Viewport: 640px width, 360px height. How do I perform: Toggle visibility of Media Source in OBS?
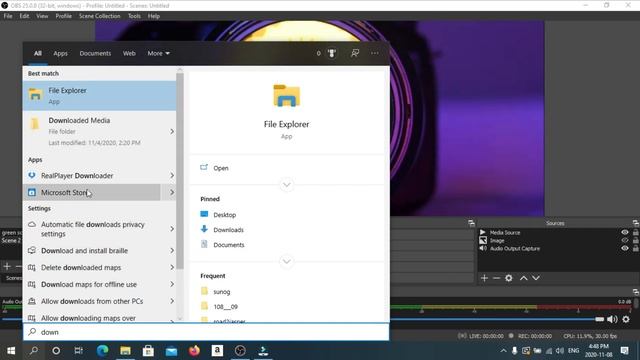tap(625, 232)
